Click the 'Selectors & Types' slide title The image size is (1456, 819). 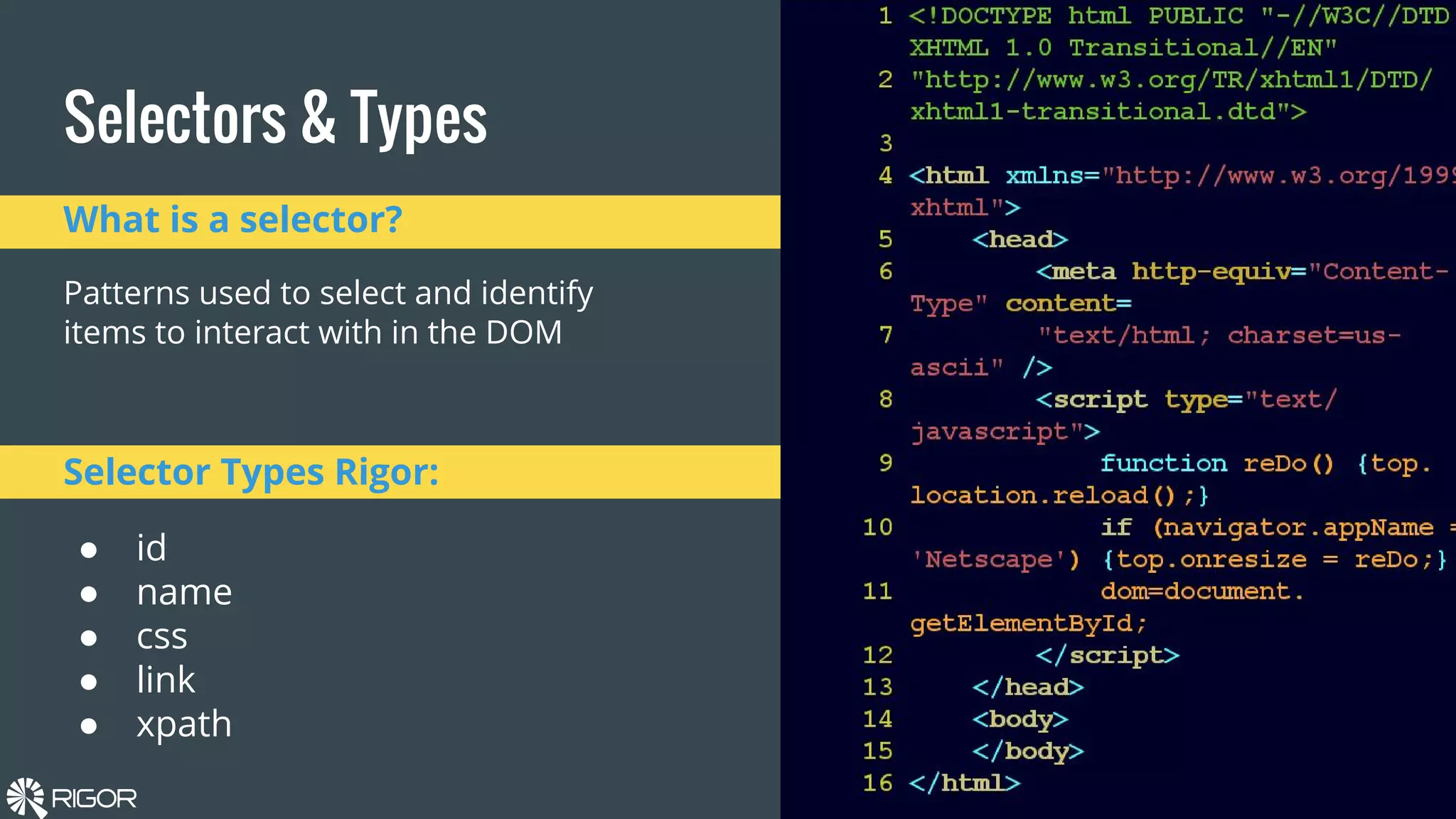pyautogui.click(x=275, y=118)
